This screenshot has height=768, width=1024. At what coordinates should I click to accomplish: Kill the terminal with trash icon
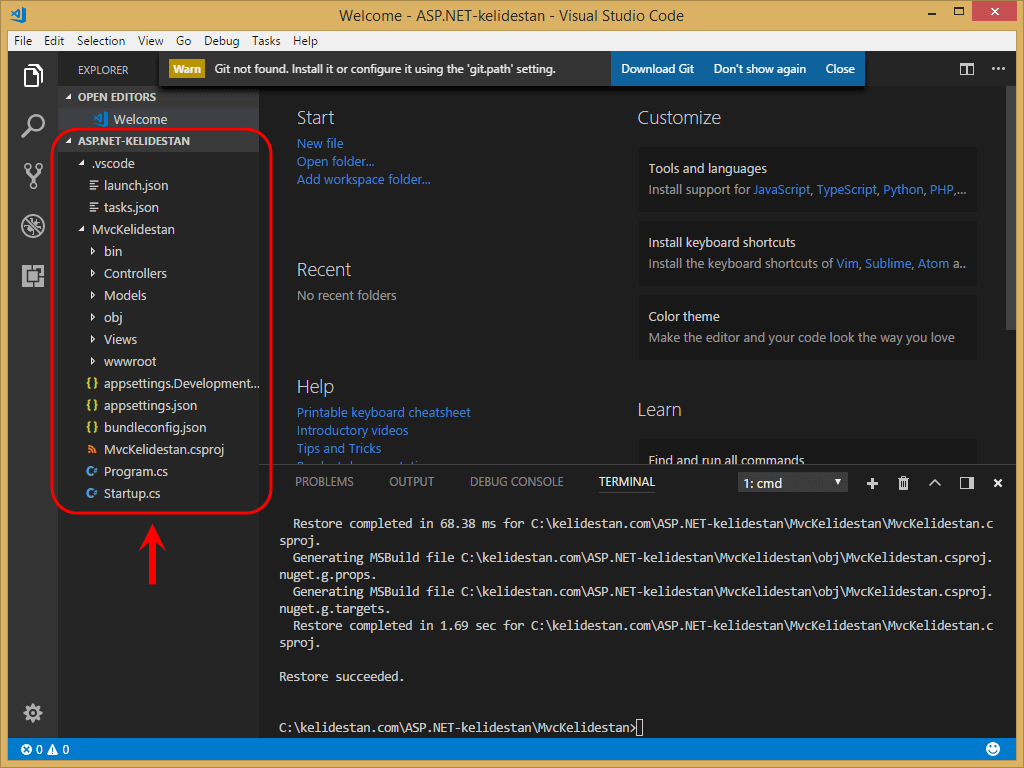(903, 483)
